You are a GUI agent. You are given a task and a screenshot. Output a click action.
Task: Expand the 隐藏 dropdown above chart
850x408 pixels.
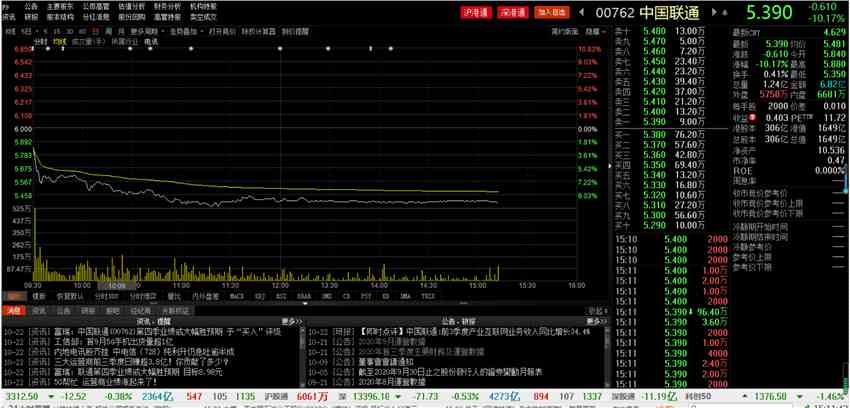point(595,31)
